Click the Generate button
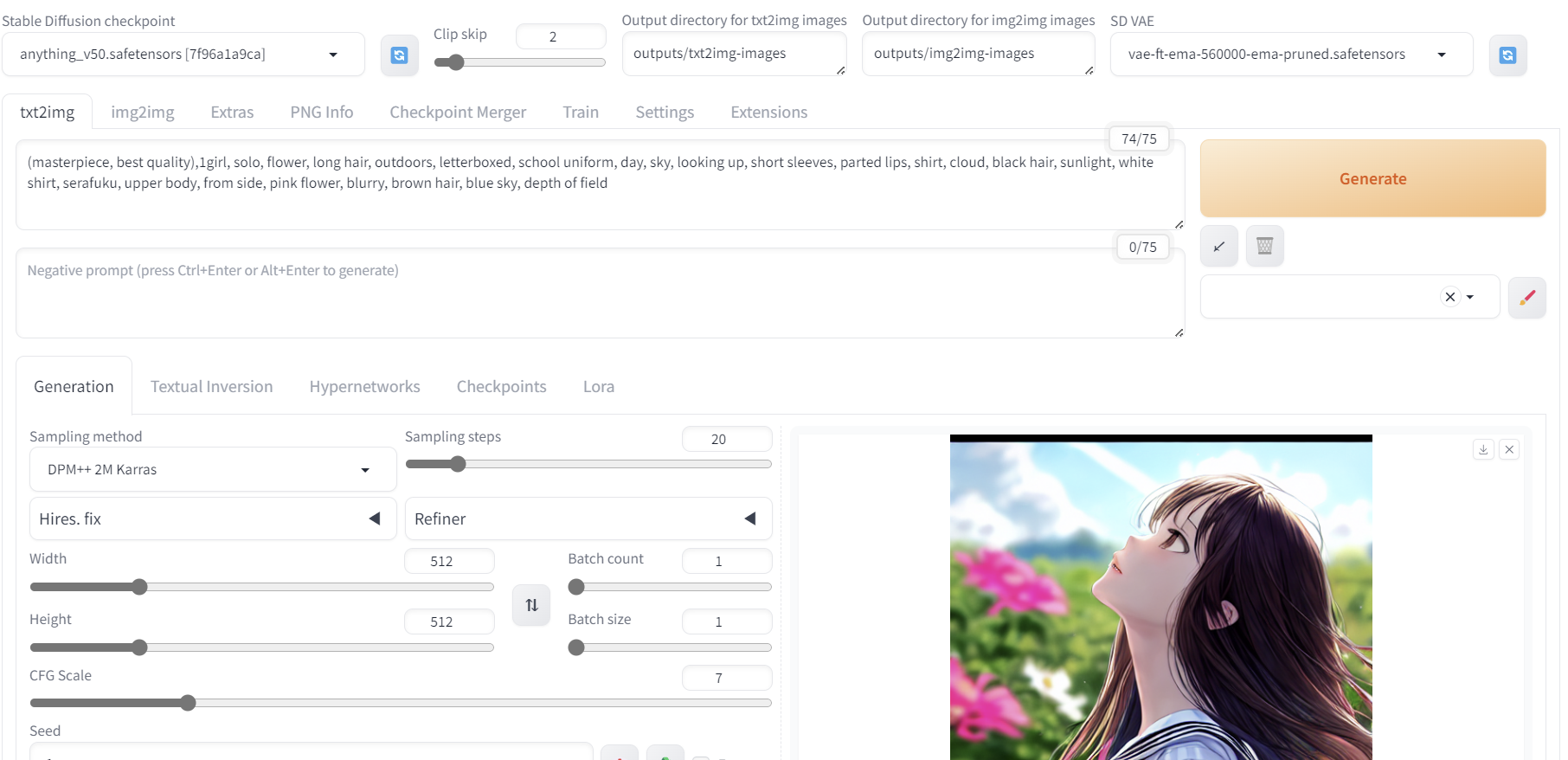This screenshot has width=1568, height=760. point(1372,178)
